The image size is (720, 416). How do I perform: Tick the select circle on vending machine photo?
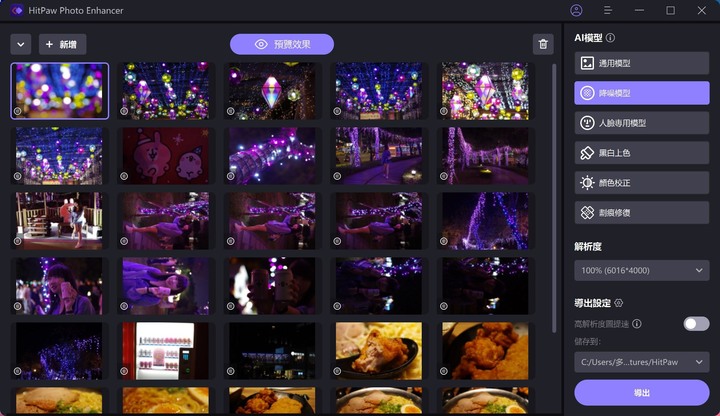tap(124, 371)
